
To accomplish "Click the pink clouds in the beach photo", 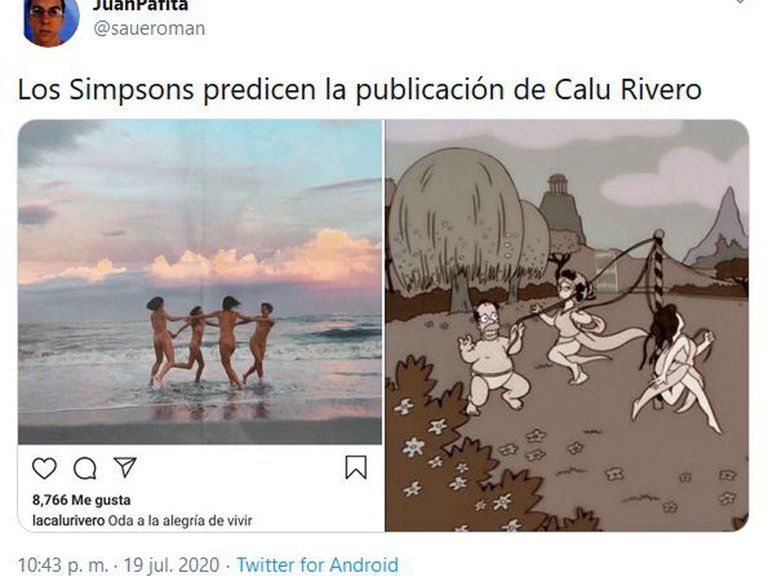I will (x=264, y=260).
